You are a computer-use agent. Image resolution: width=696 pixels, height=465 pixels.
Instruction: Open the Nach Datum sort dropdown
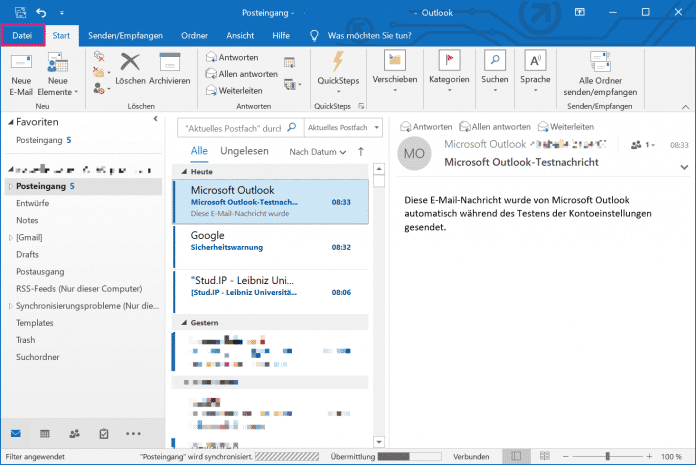coord(318,152)
